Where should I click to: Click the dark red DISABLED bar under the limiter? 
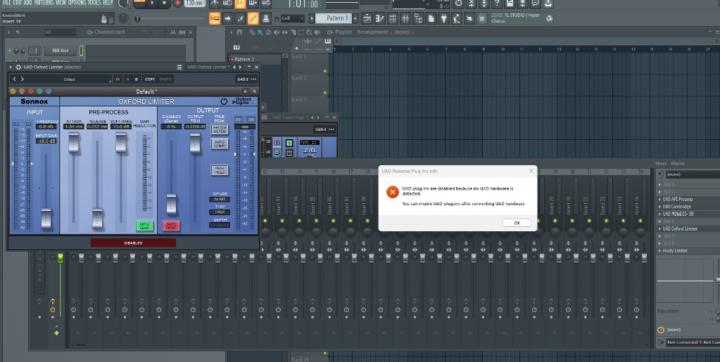coord(133,243)
